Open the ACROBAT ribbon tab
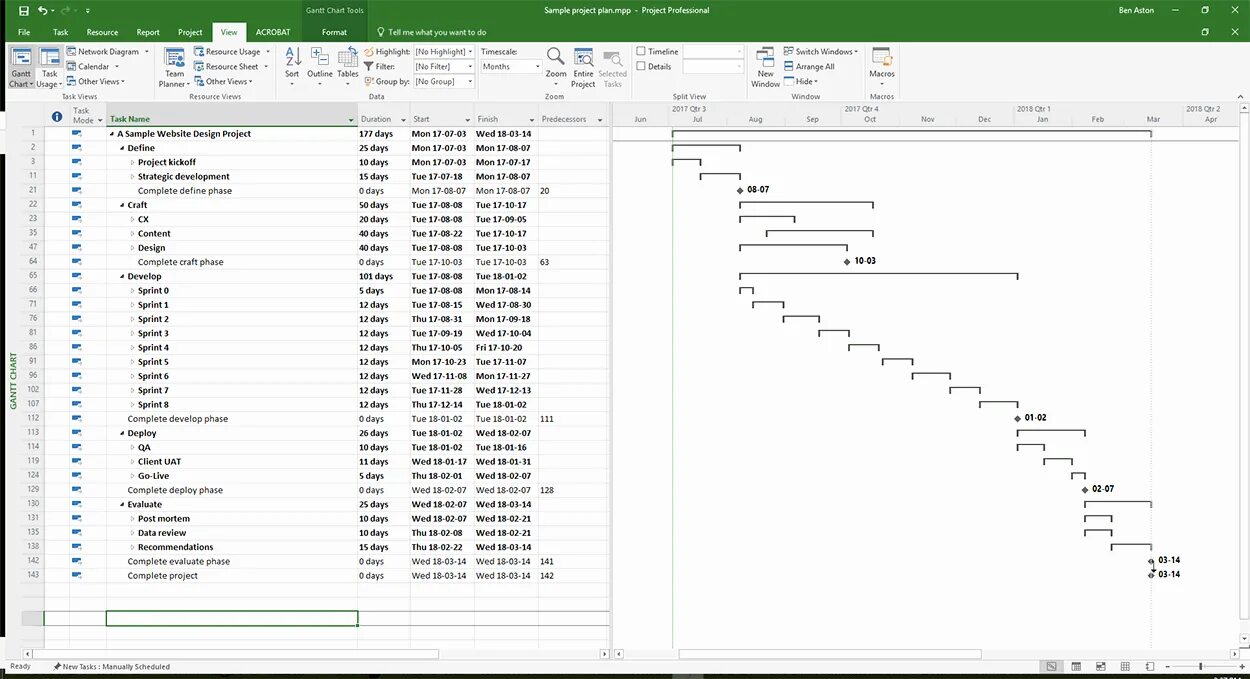This screenshot has height=679, width=1250. [x=272, y=32]
